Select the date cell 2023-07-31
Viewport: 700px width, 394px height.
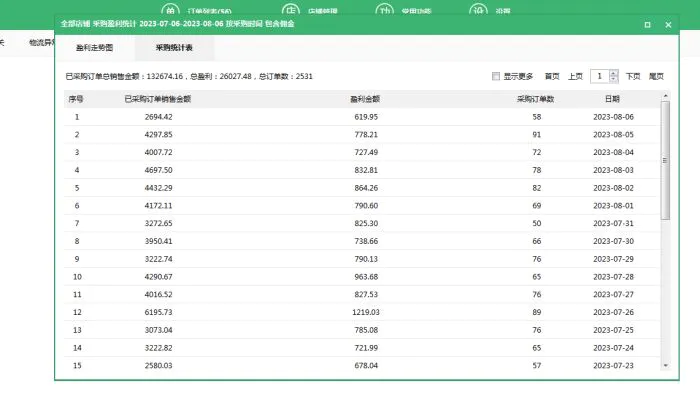coord(613,224)
